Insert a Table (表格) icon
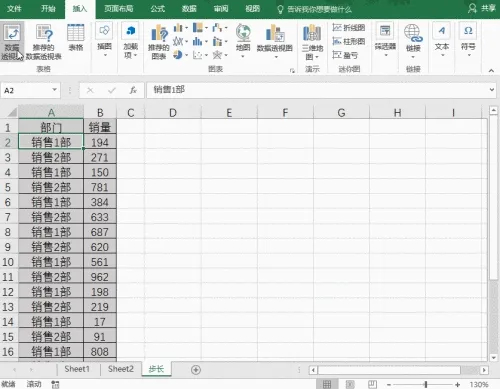This screenshot has width=500, height=389. [76, 33]
